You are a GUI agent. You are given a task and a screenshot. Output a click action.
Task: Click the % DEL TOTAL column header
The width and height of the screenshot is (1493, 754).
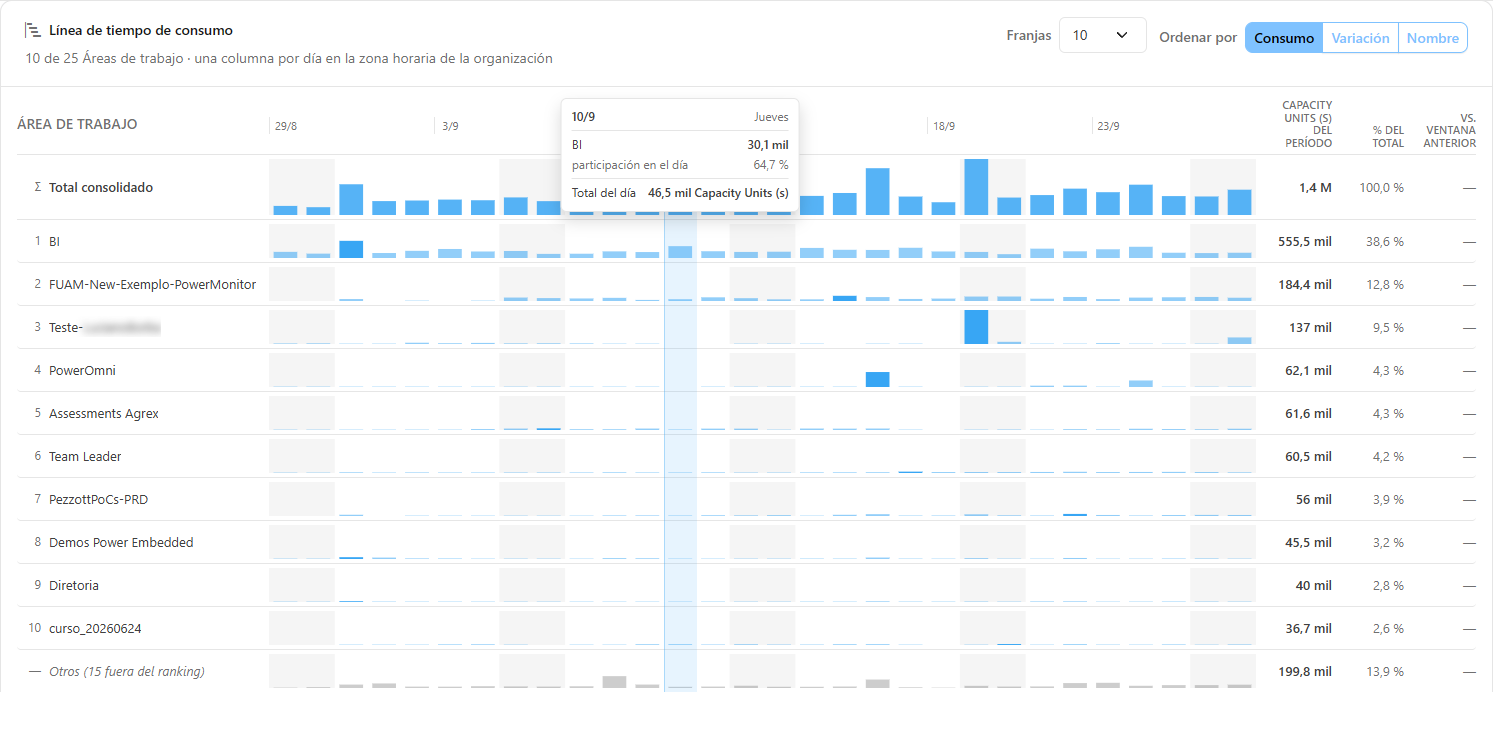coord(1388,136)
